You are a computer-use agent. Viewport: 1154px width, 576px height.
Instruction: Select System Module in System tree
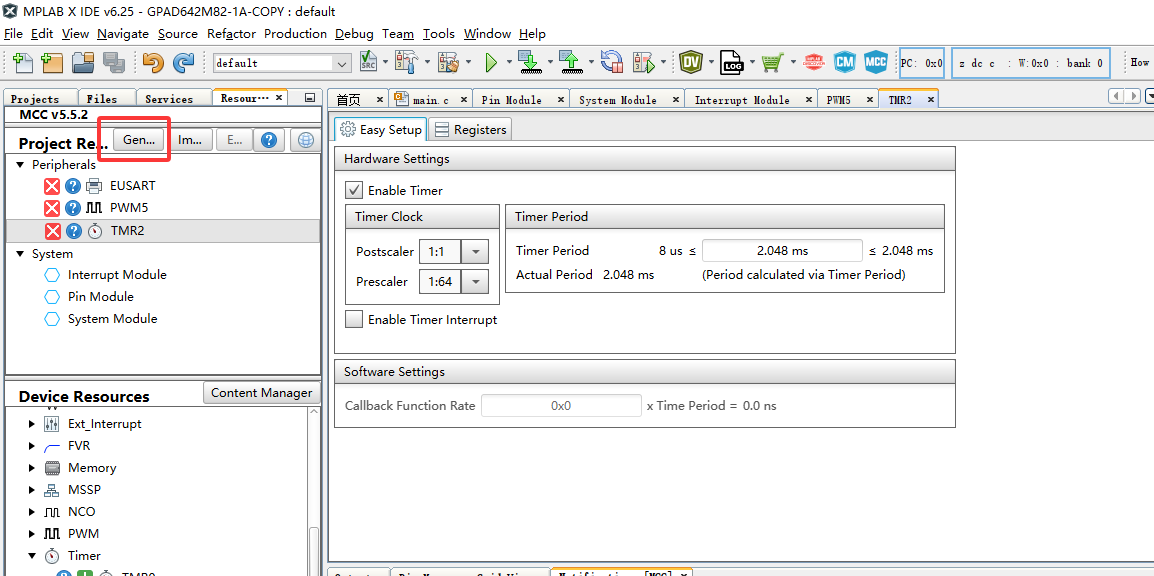click(113, 319)
